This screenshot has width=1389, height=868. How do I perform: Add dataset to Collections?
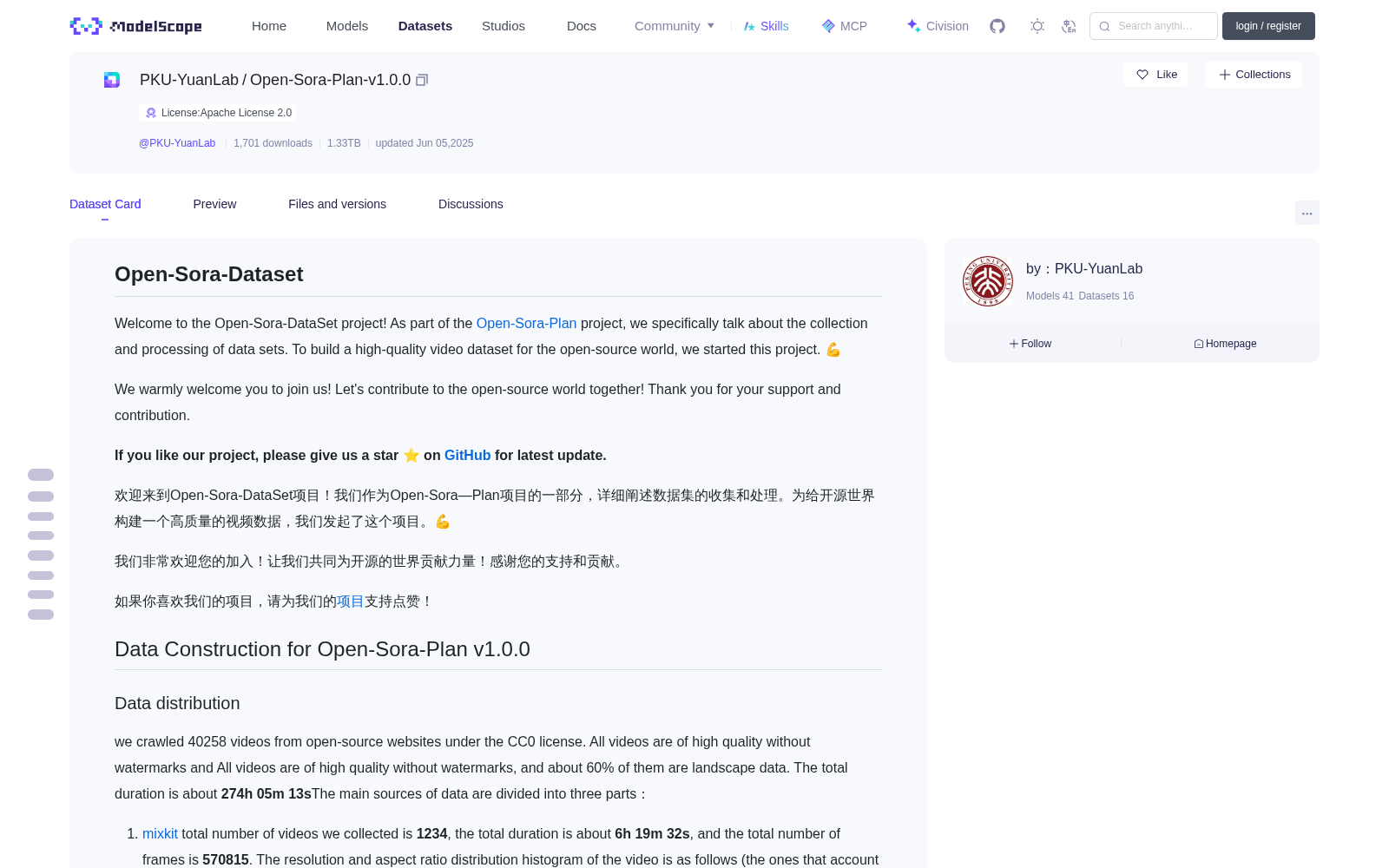[1254, 75]
